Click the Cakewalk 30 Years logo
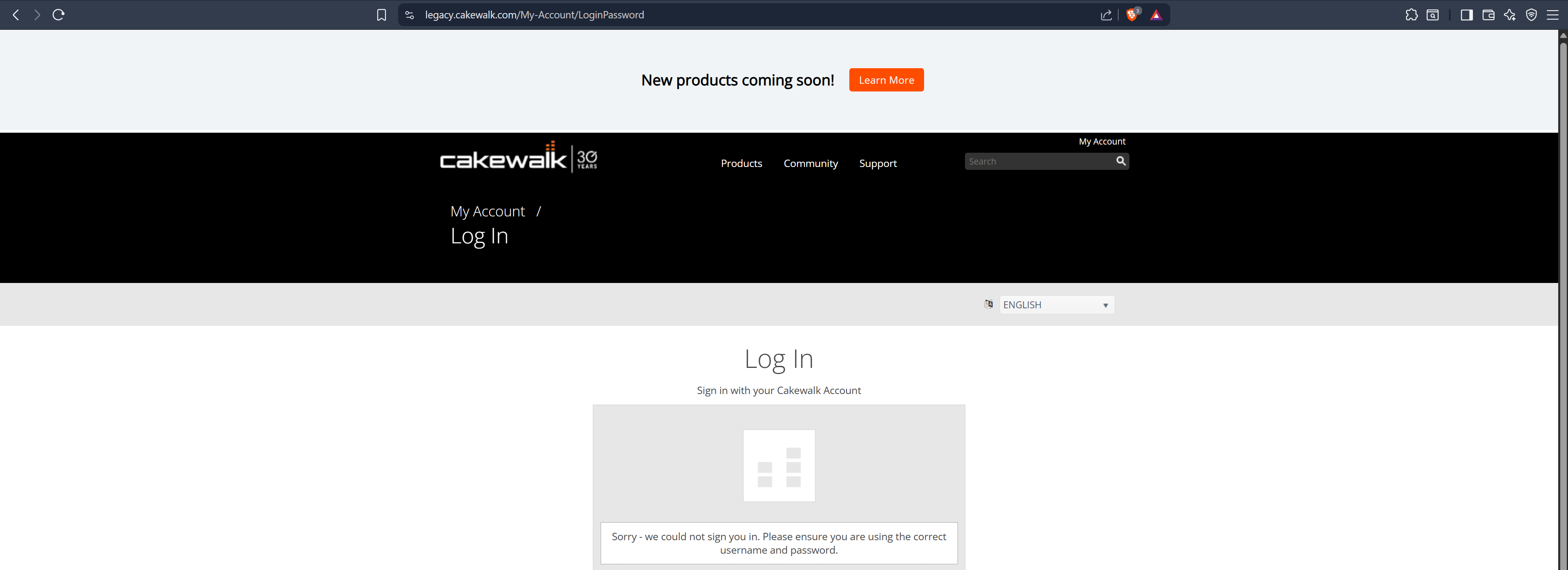Screen dimensions: 1568x570 [519, 158]
